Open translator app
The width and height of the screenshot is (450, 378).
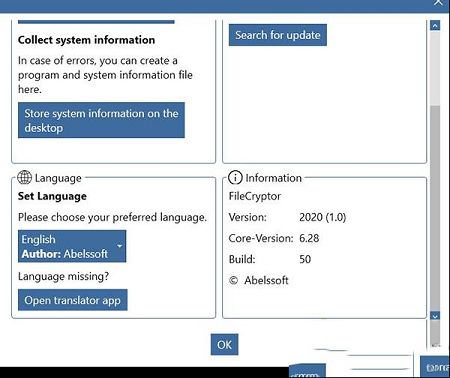[73, 300]
